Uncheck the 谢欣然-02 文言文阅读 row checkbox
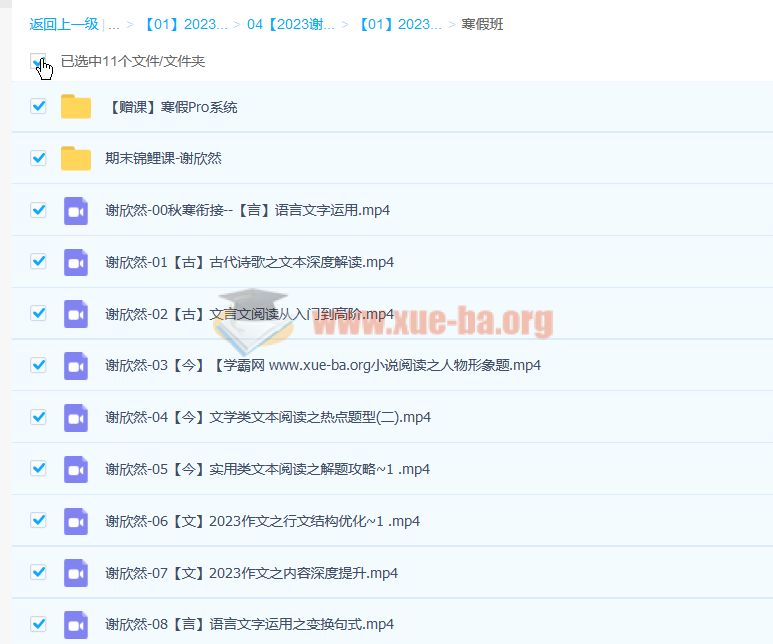Screen dimensions: 773x644 38,313
